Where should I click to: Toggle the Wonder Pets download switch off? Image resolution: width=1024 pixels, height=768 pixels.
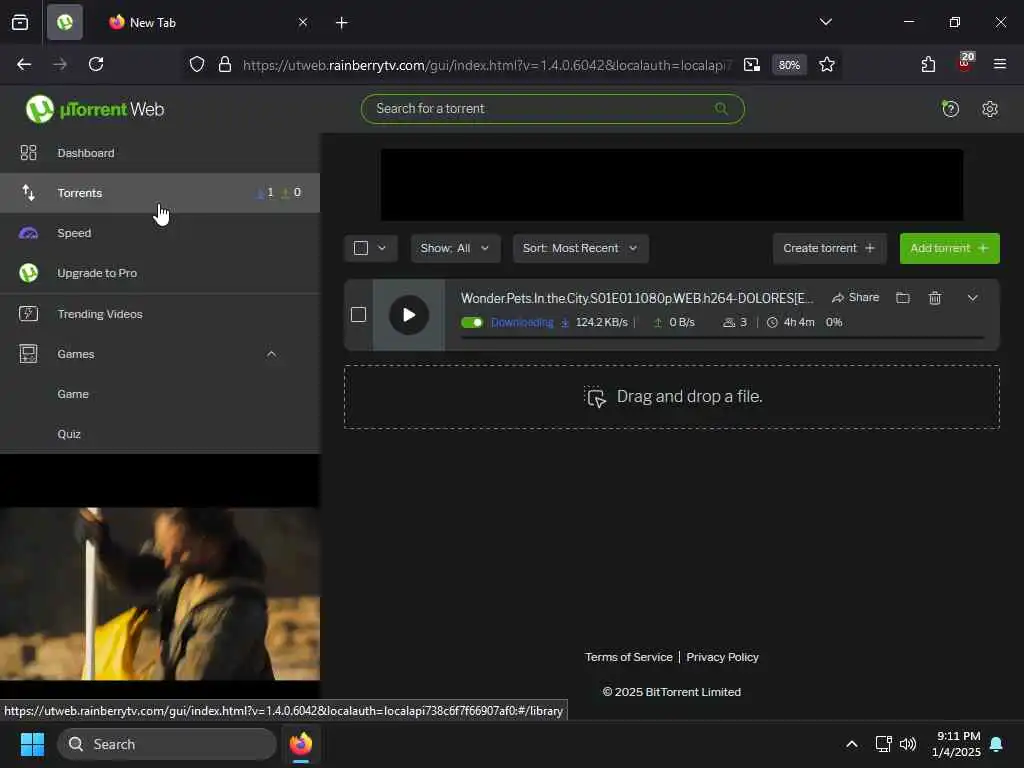tap(472, 323)
